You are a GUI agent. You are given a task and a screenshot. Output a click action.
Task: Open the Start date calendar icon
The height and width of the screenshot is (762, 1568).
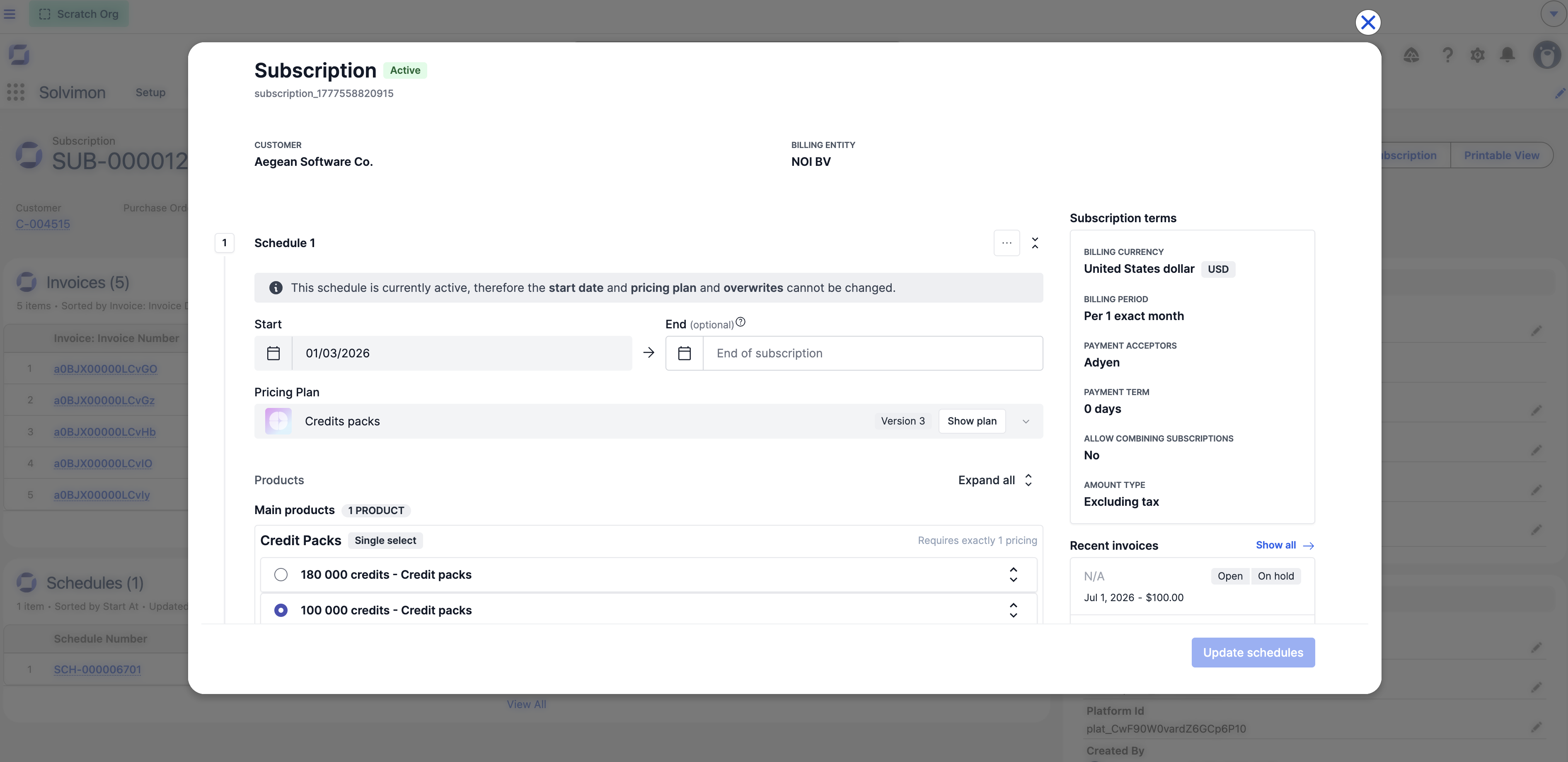pyautogui.click(x=273, y=353)
